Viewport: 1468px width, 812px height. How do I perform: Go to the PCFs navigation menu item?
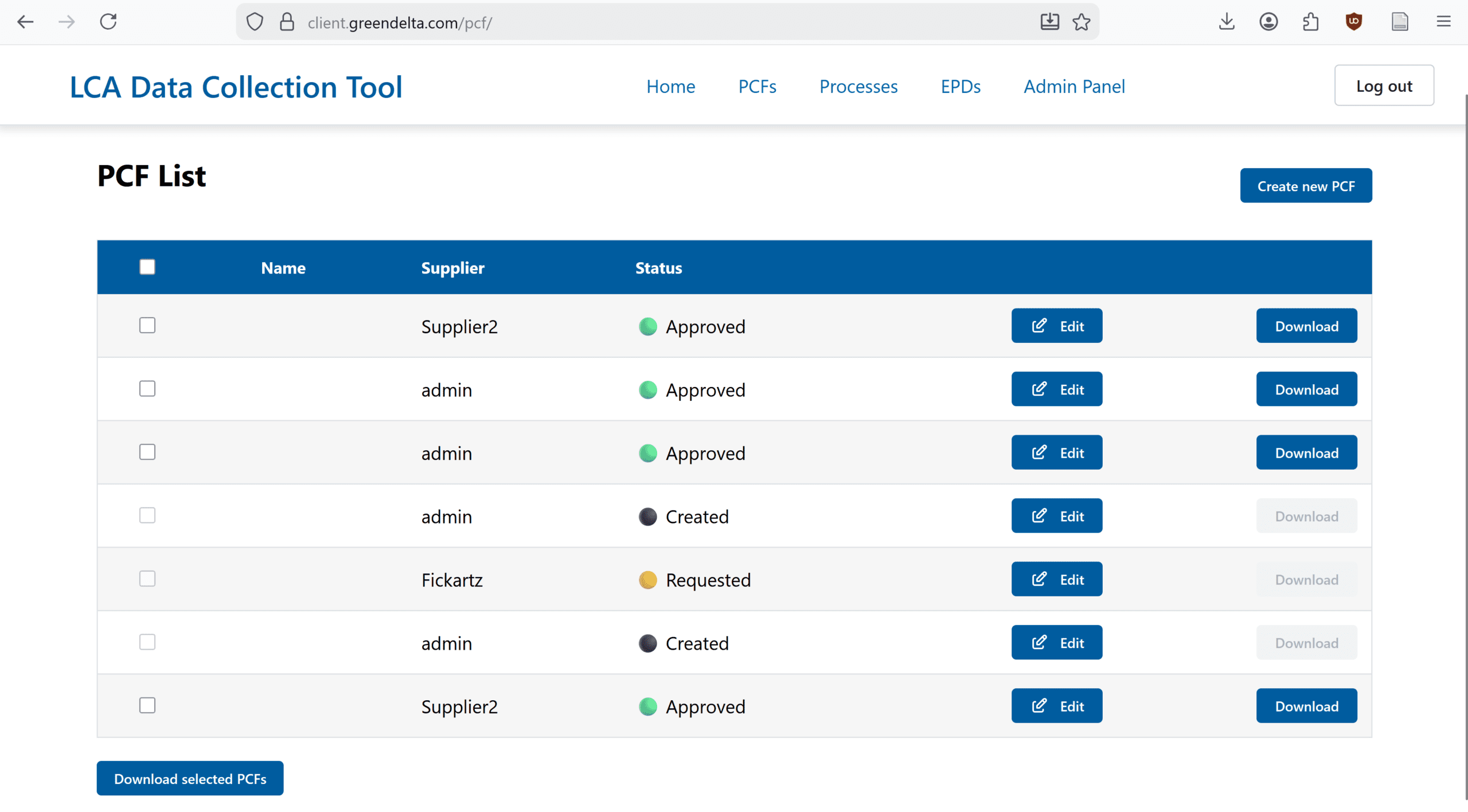click(757, 87)
